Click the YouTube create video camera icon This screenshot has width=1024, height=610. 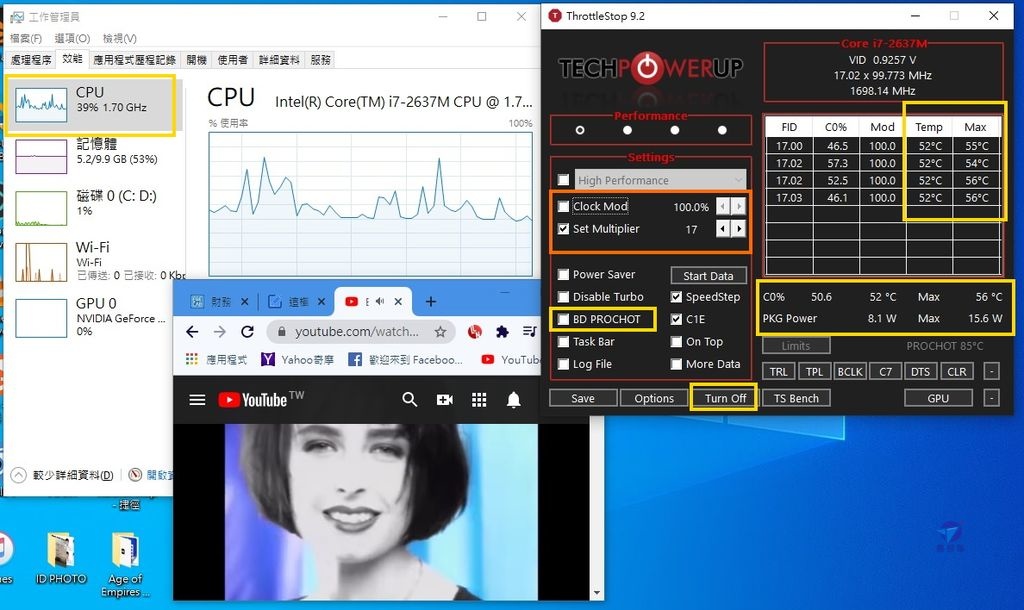click(x=444, y=398)
